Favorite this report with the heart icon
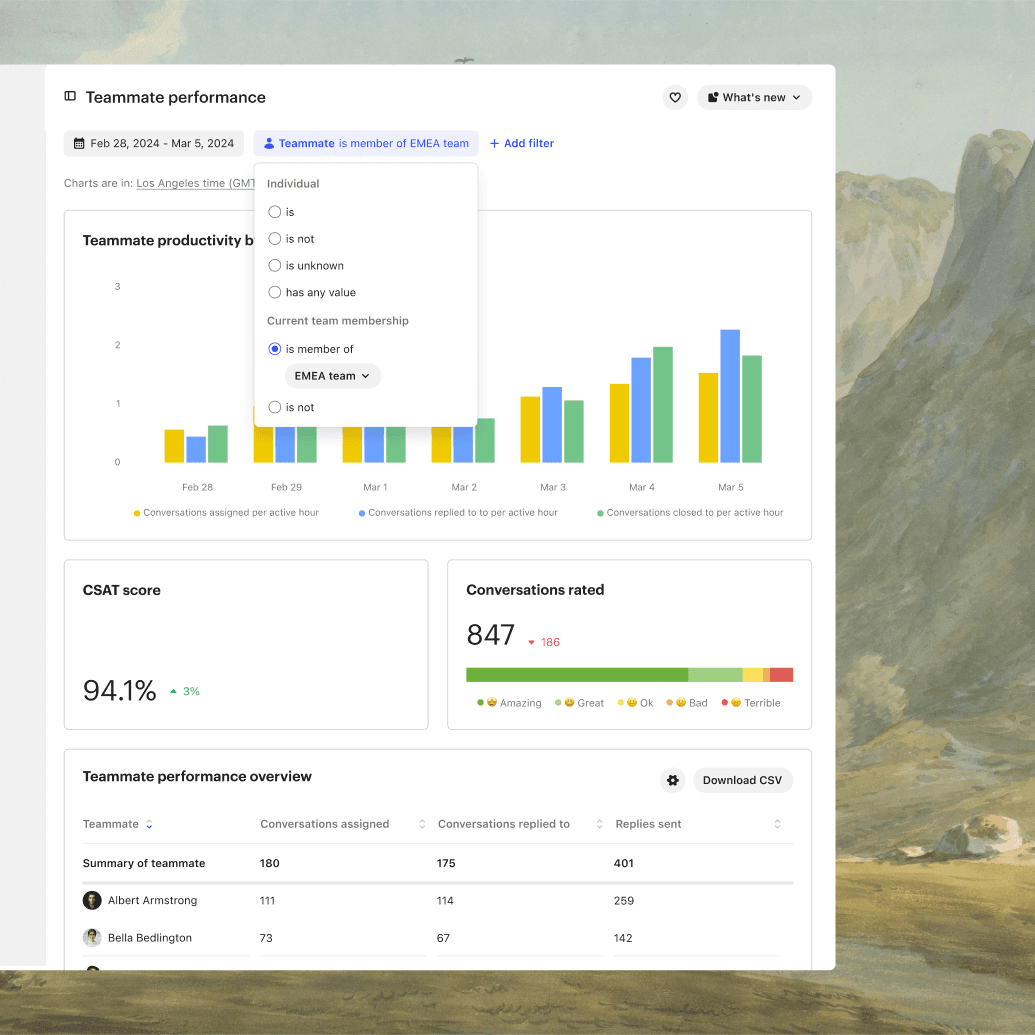Image resolution: width=1035 pixels, height=1035 pixels. (x=675, y=98)
